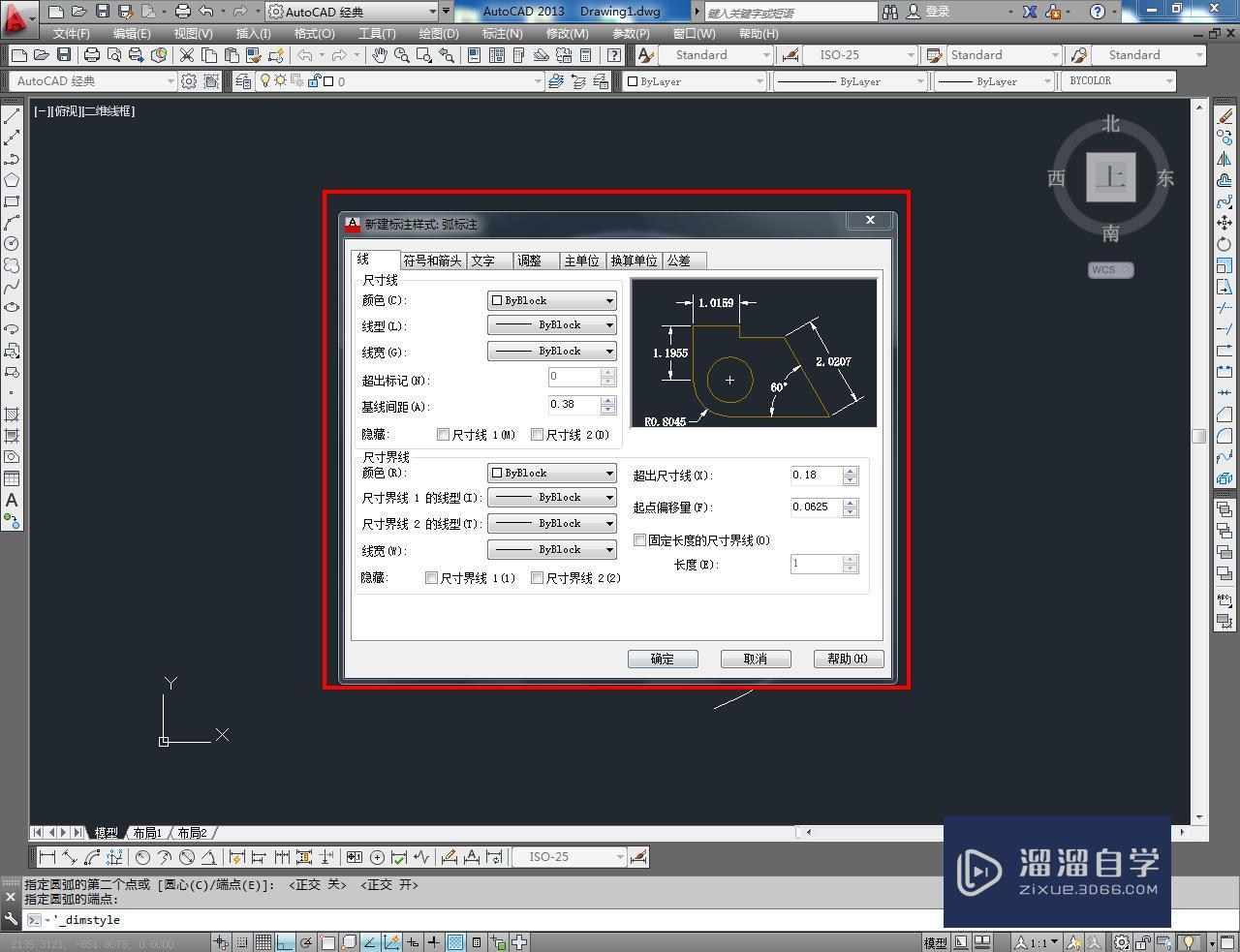The width and height of the screenshot is (1240, 952).
Task: Toggle Grid Display in status bar
Action: (263, 941)
